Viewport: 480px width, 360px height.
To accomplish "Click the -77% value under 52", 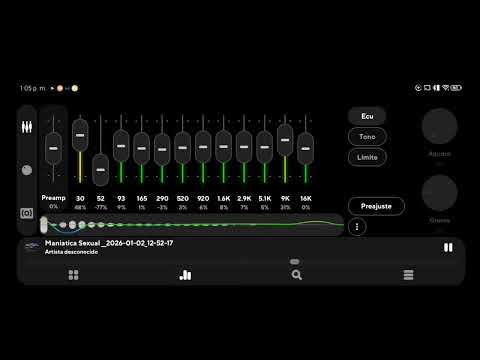I will [101, 207].
